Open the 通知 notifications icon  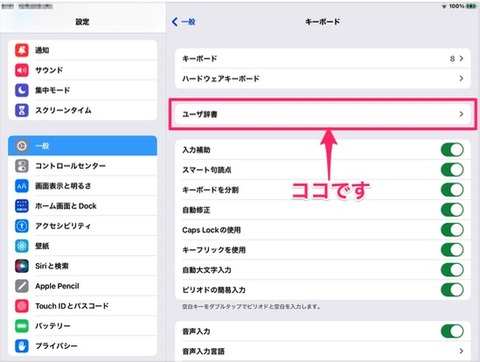(x=22, y=50)
